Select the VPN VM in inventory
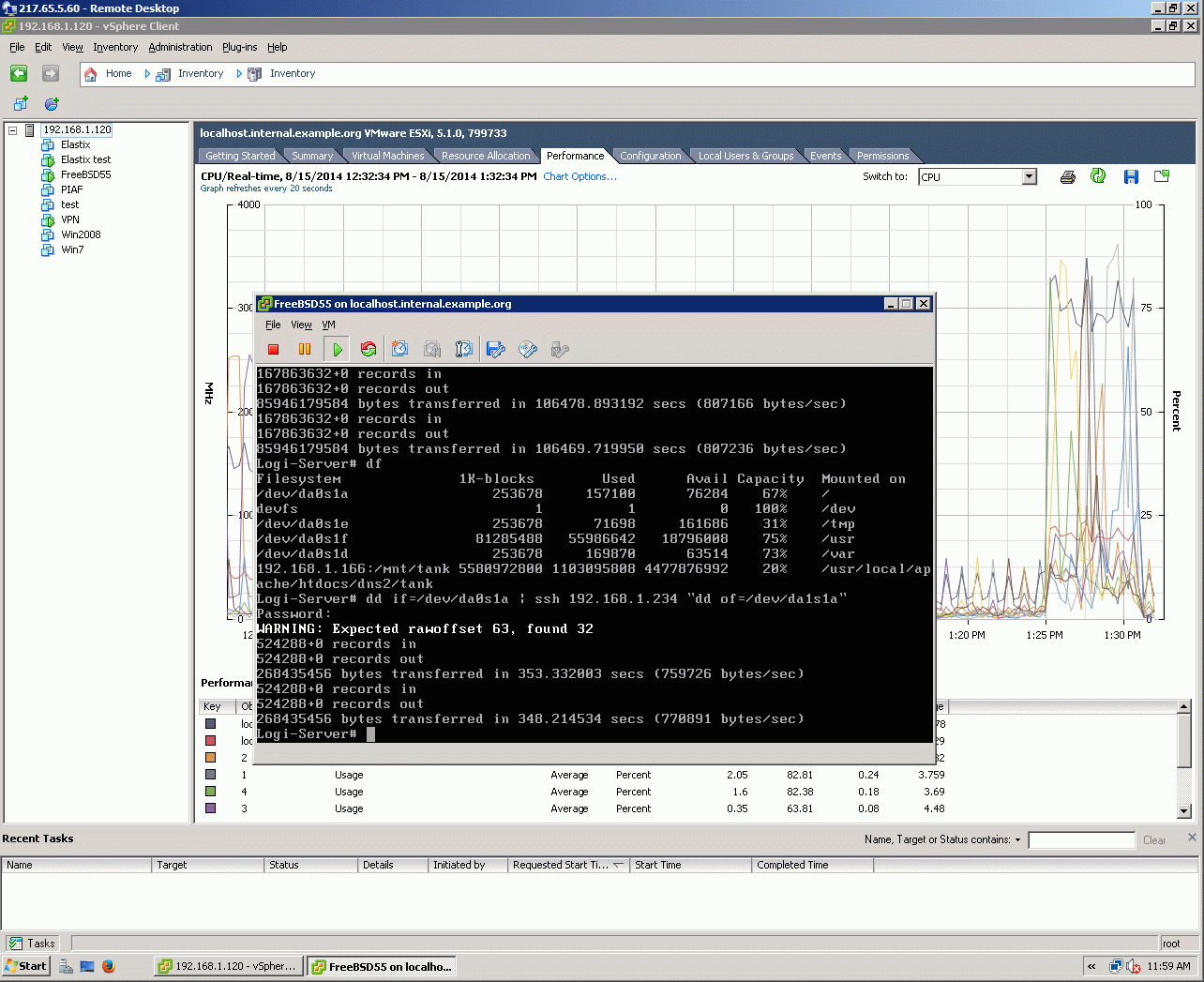This screenshot has height=982, width=1204. click(70, 220)
